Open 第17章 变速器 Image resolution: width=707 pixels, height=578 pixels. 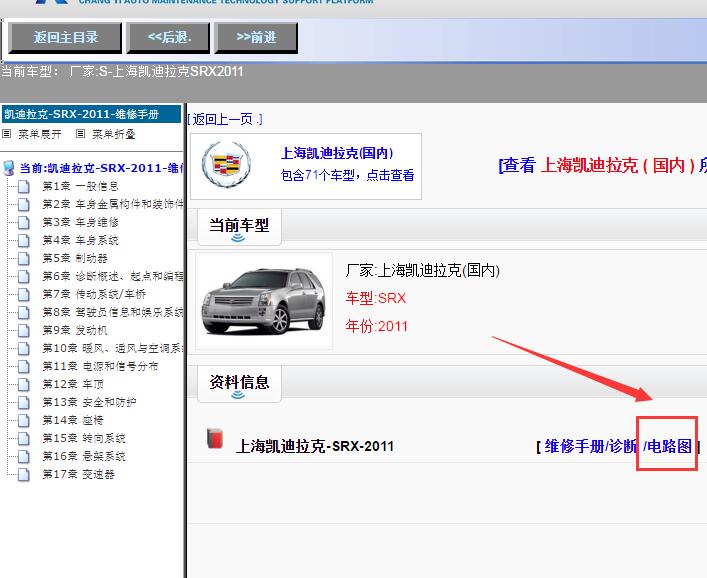click(x=78, y=475)
